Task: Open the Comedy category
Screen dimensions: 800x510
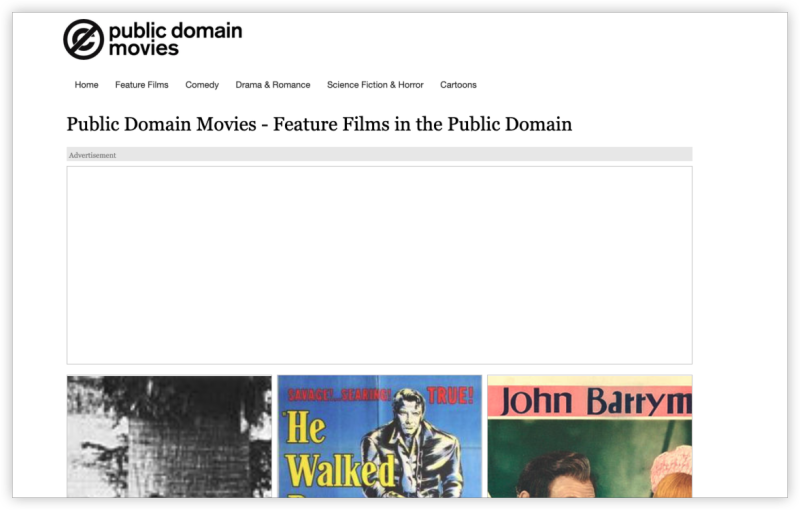Action: [202, 85]
